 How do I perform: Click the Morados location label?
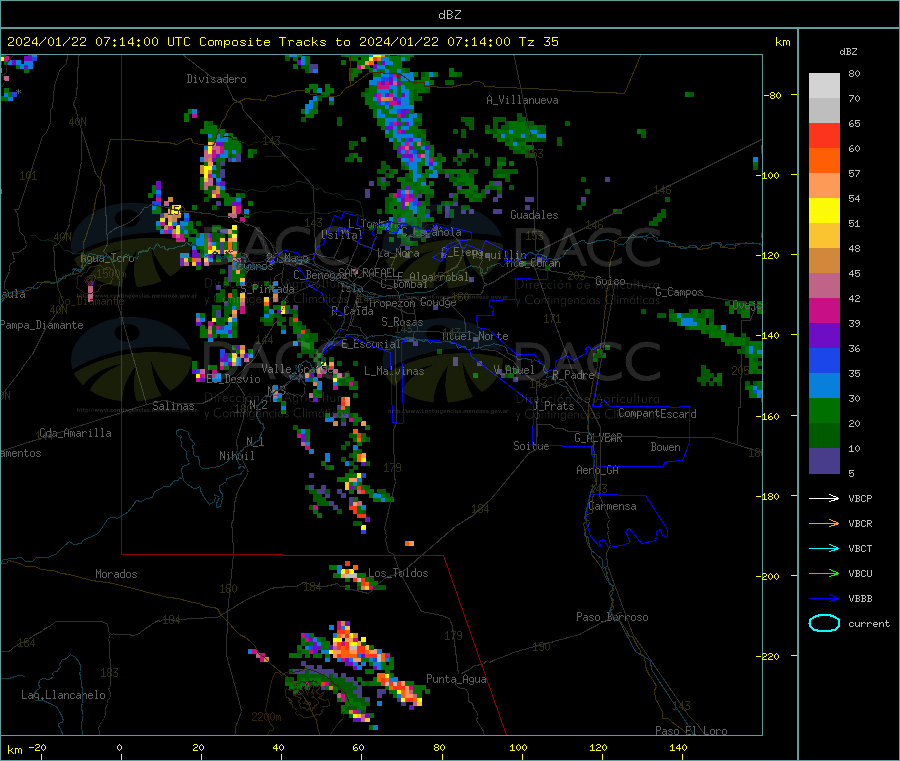coord(116,574)
